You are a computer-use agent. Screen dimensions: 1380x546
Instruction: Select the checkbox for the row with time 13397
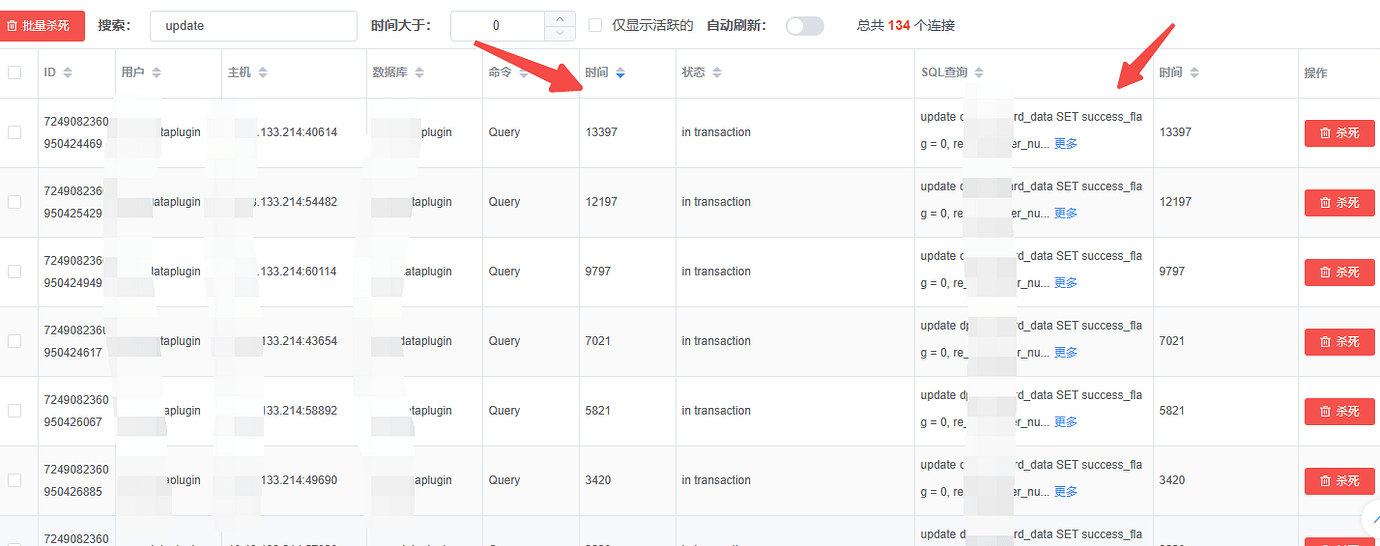(x=14, y=132)
